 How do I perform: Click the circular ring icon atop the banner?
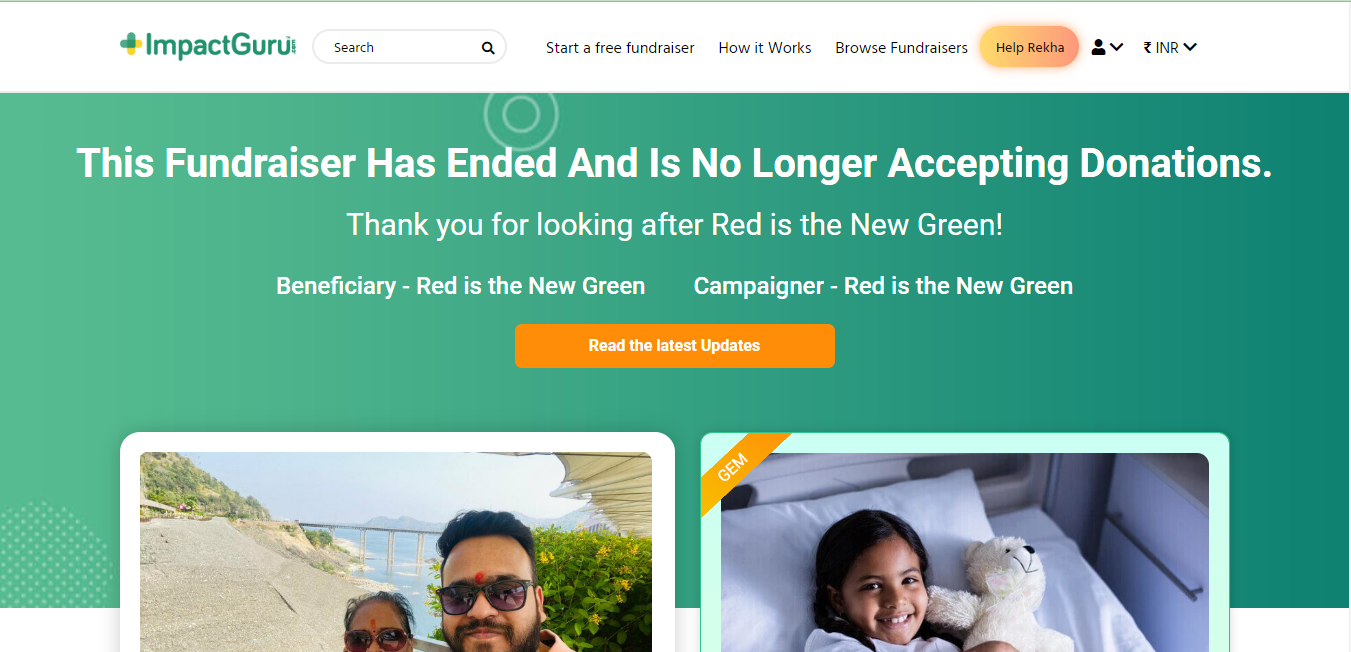[x=521, y=116]
